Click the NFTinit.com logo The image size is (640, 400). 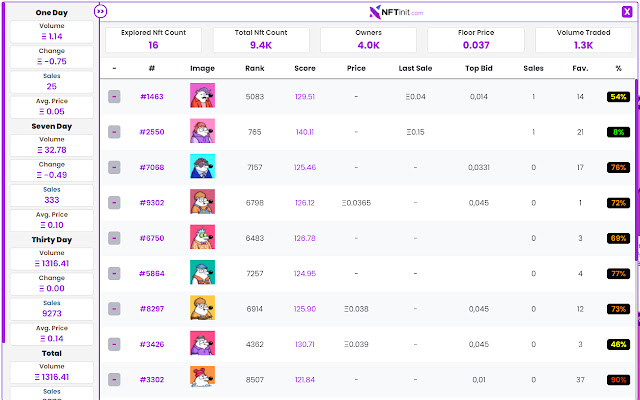click(396, 12)
